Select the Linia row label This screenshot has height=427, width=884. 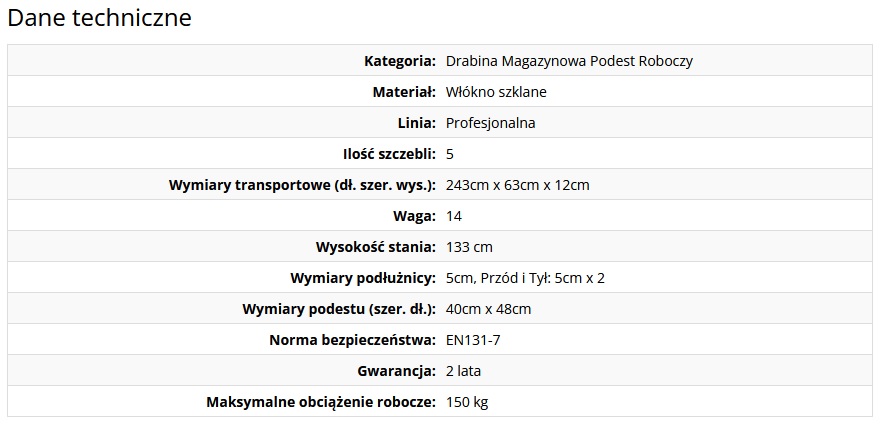click(x=417, y=123)
